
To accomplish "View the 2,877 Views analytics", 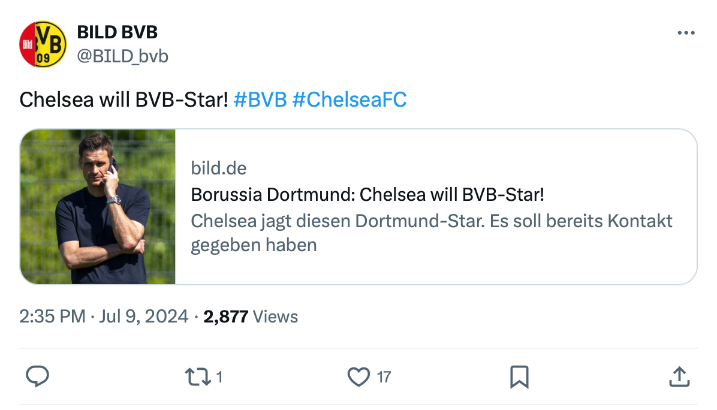I will [x=251, y=316].
